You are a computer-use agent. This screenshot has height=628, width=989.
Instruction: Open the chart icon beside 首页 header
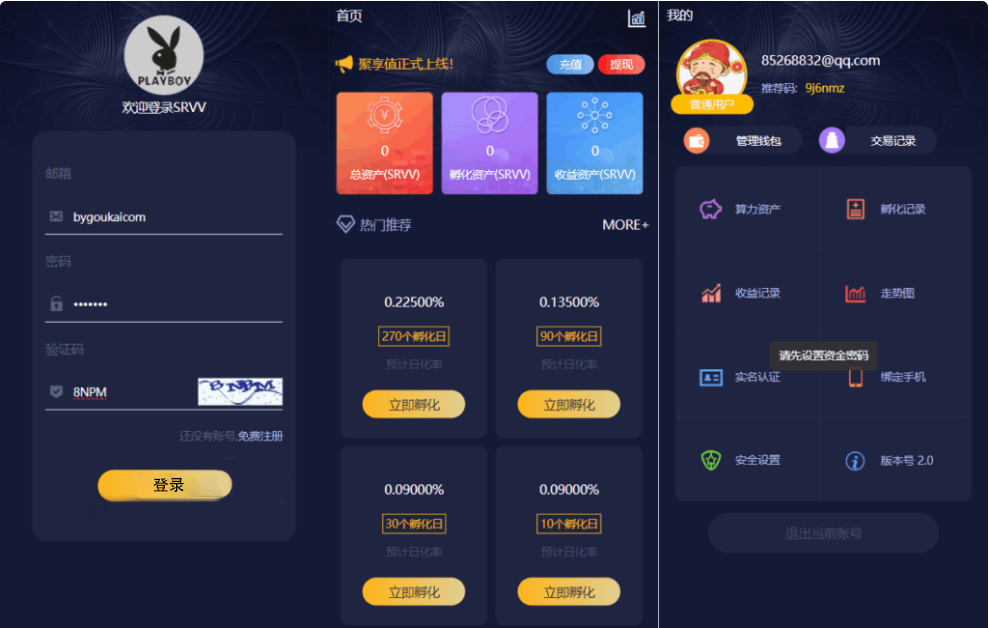636,18
